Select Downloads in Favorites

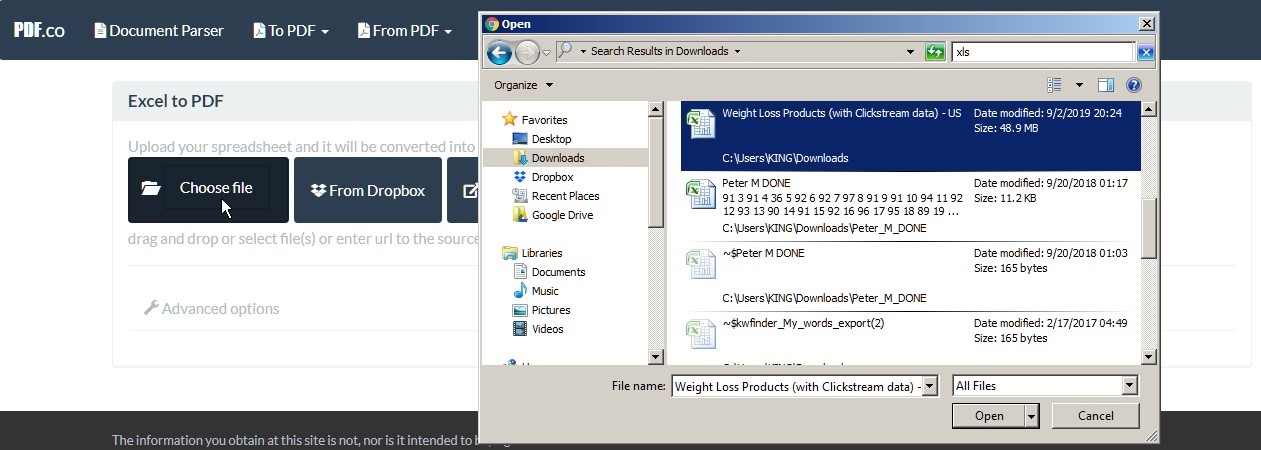pyautogui.click(x=558, y=158)
